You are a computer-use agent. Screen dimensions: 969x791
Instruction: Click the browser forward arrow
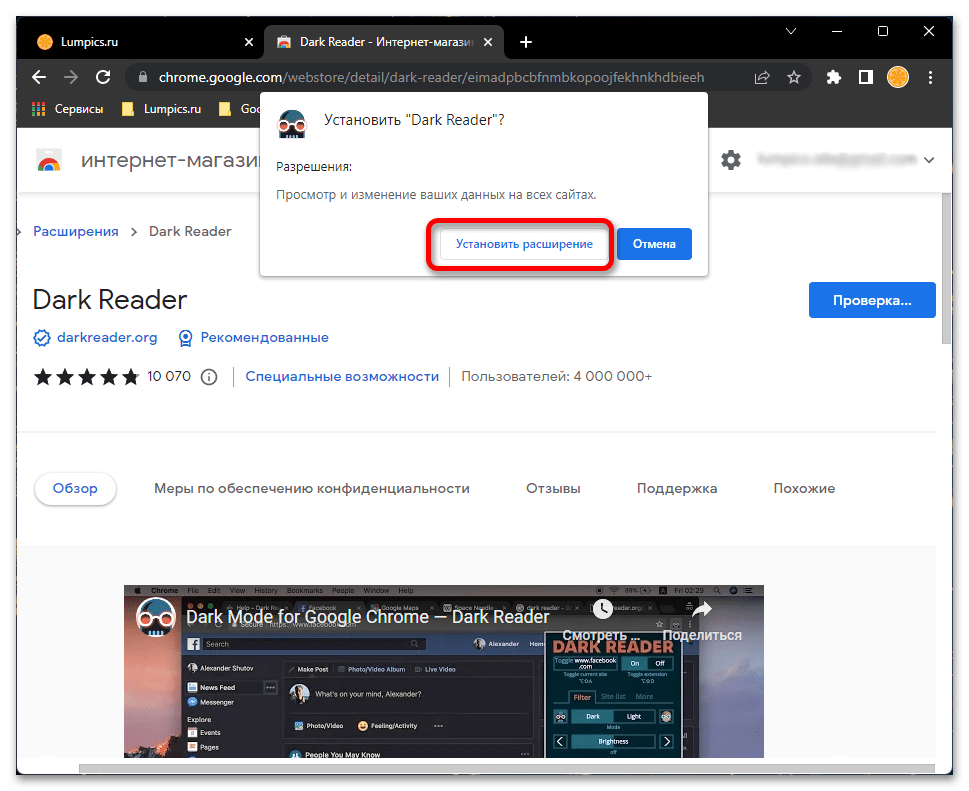[71, 77]
